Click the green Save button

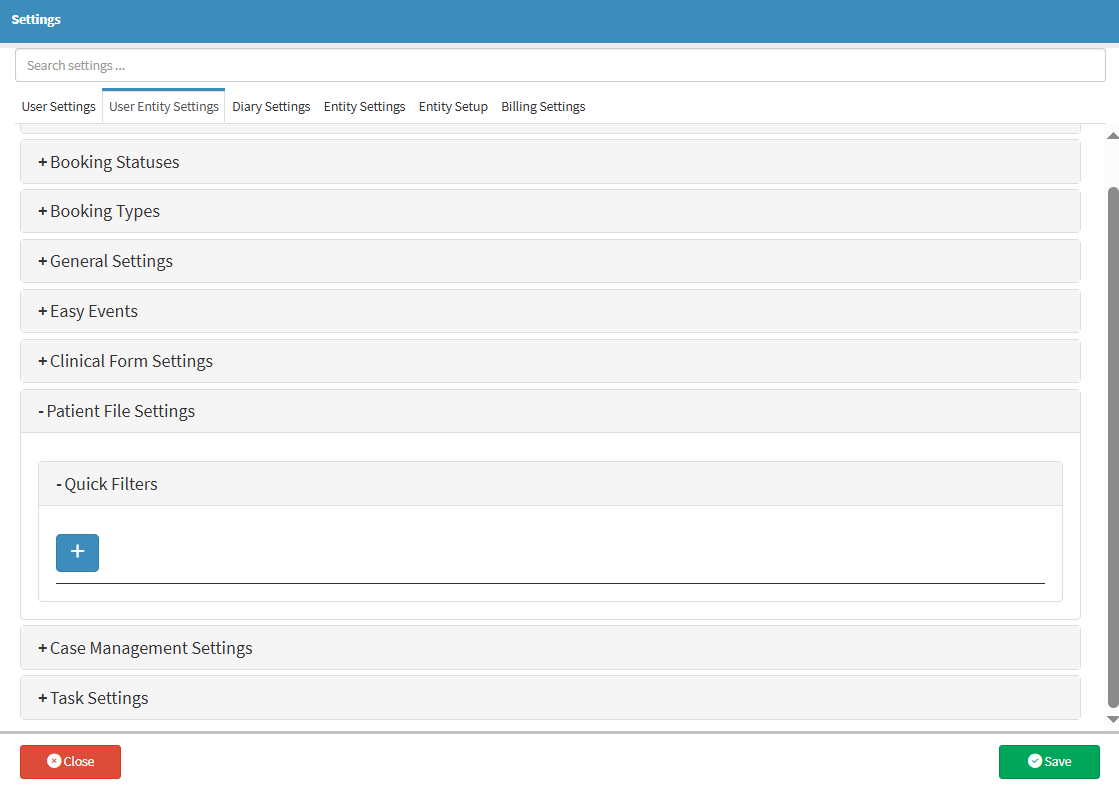[x=1049, y=762]
